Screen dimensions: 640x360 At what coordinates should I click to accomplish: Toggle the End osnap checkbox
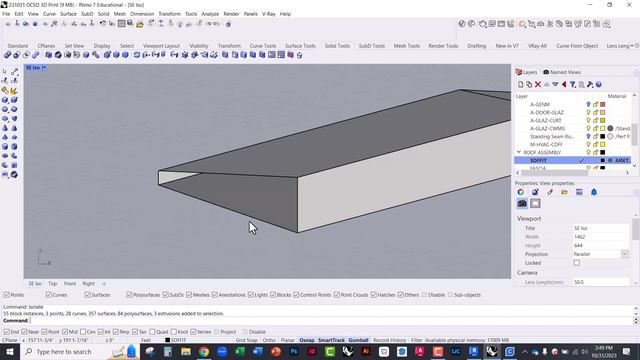click(7, 332)
